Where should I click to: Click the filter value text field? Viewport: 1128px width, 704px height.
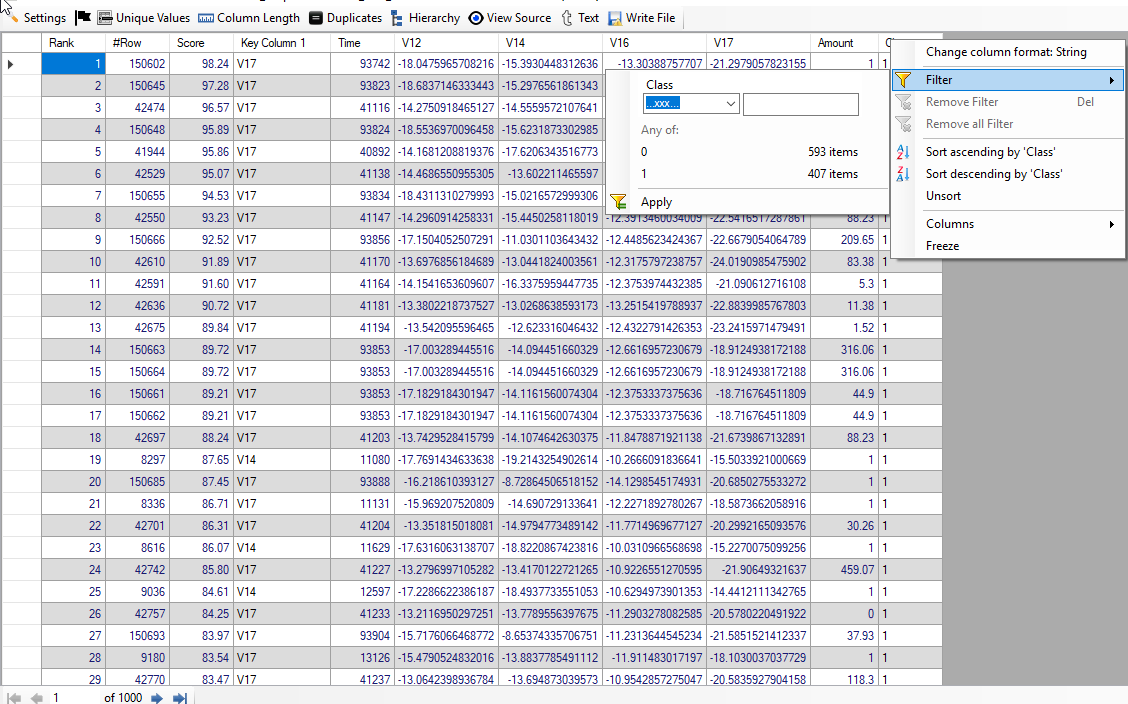click(800, 104)
